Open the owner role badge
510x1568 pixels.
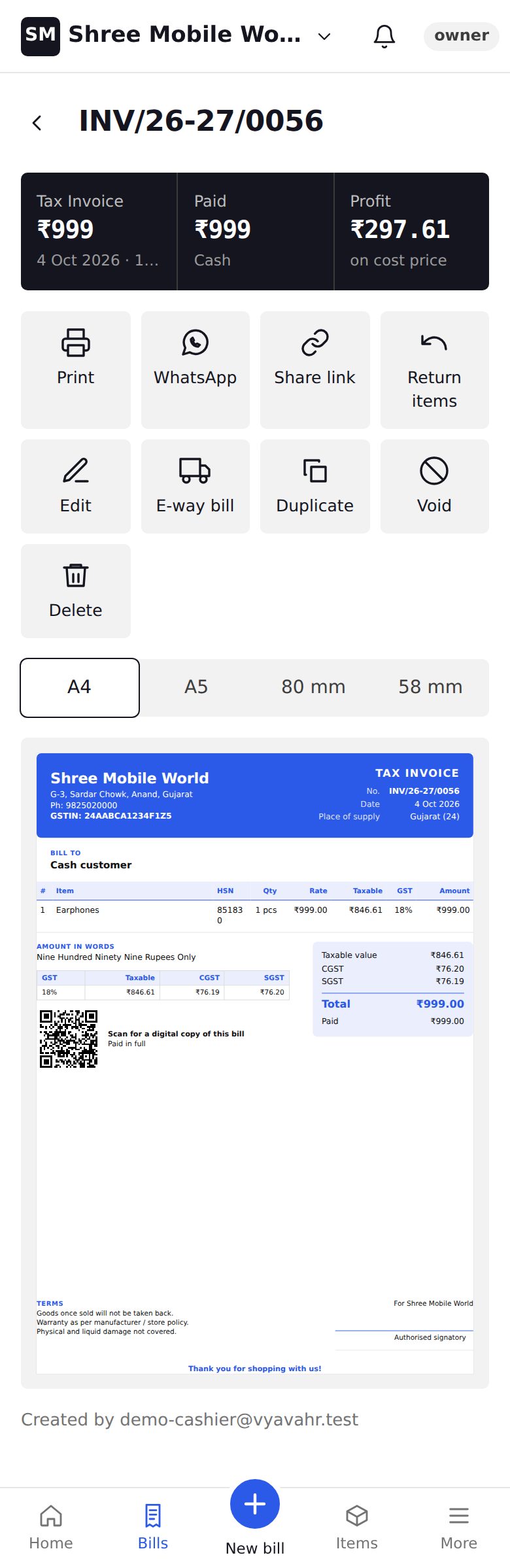point(462,36)
